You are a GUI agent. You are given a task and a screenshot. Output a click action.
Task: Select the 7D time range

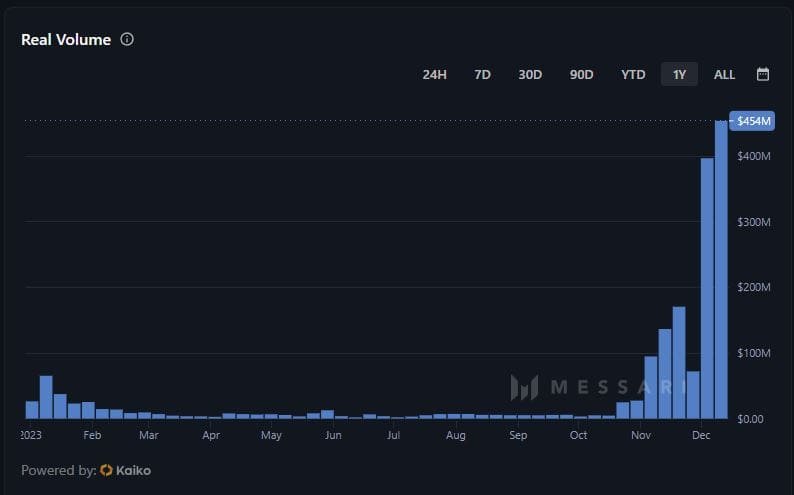point(482,74)
